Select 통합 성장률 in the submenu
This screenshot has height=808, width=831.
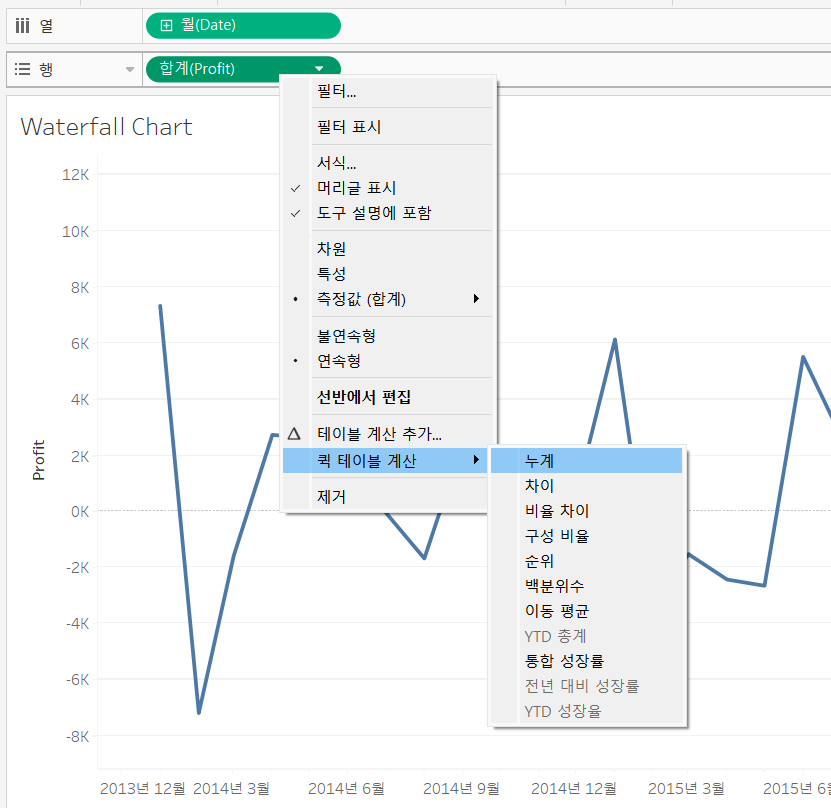point(586,661)
